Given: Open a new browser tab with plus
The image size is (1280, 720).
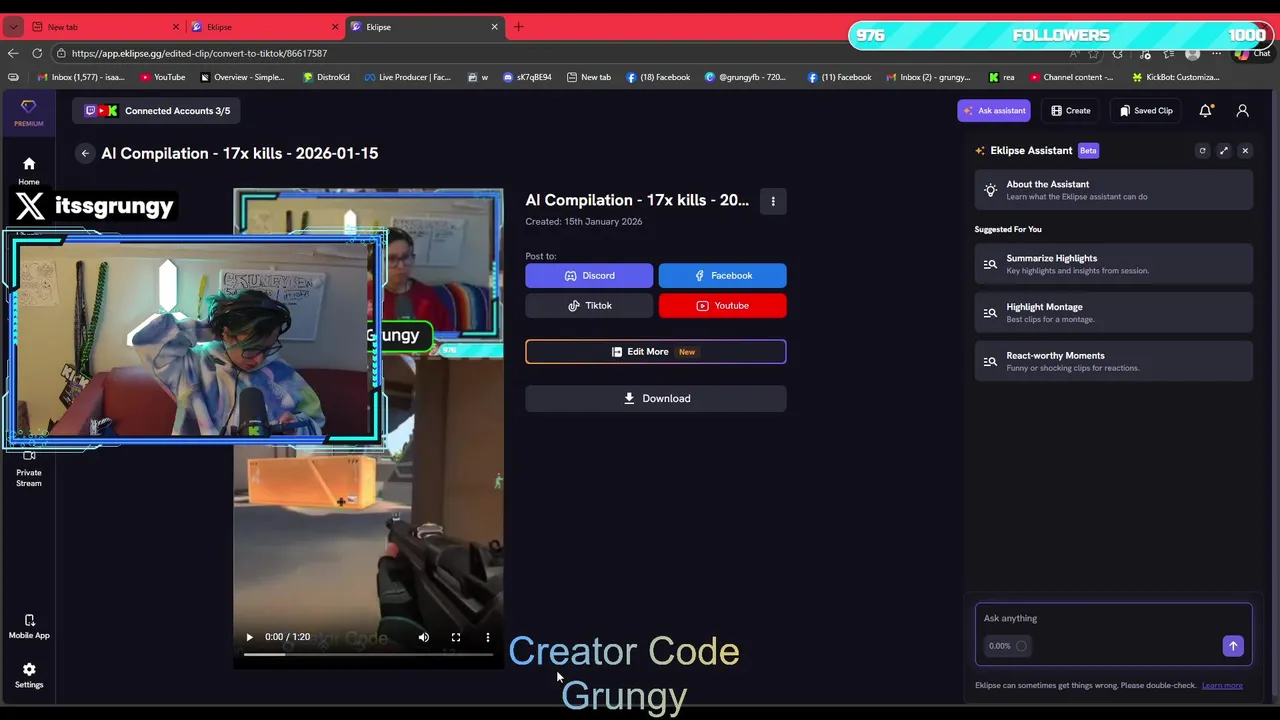Looking at the screenshot, I should (518, 27).
